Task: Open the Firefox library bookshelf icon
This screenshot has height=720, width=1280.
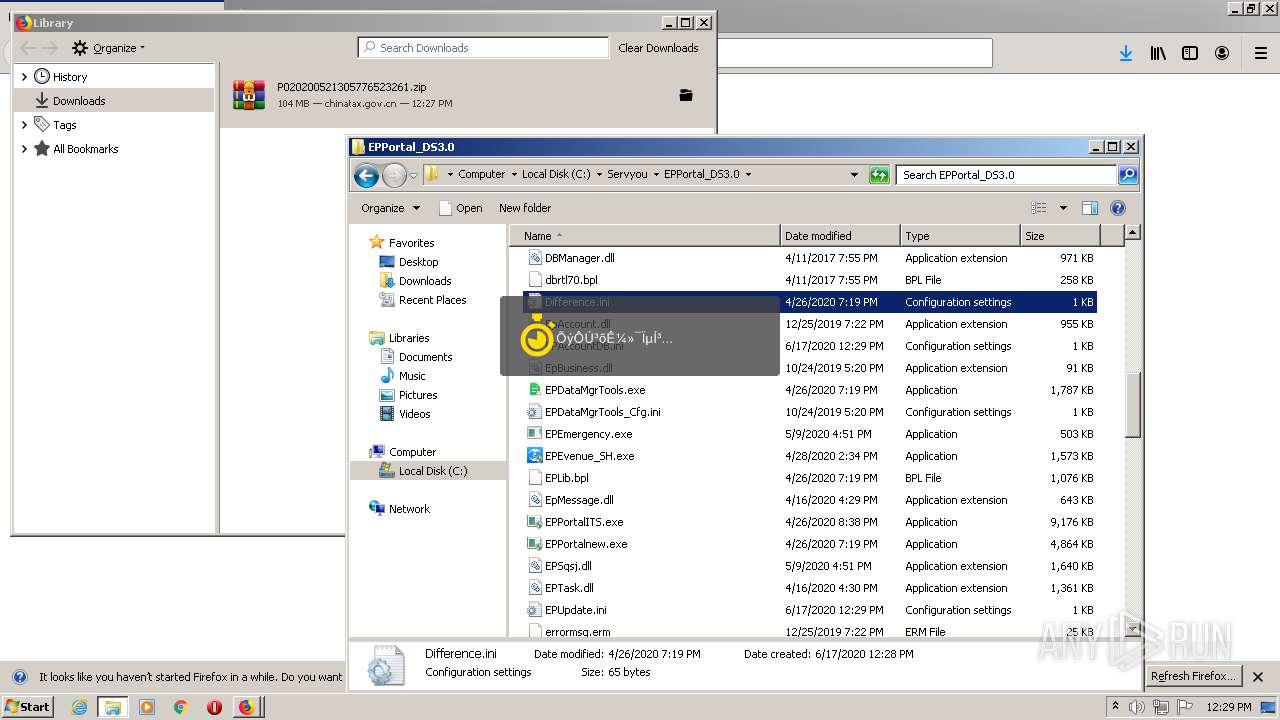Action: coord(1158,53)
